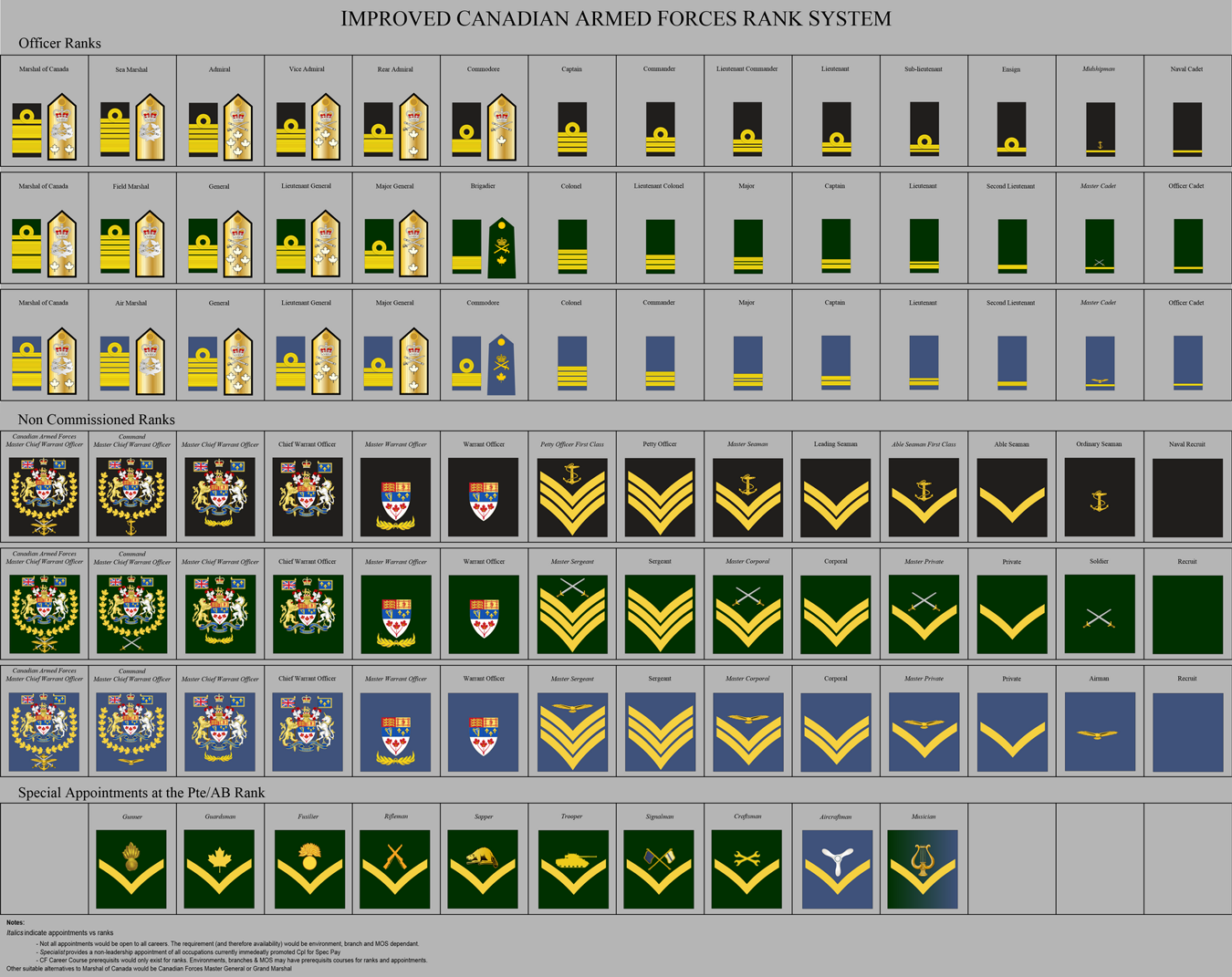Select the 'Ordinary Seaman' label text
Image resolution: width=1232 pixels, height=977 pixels.
(1099, 444)
